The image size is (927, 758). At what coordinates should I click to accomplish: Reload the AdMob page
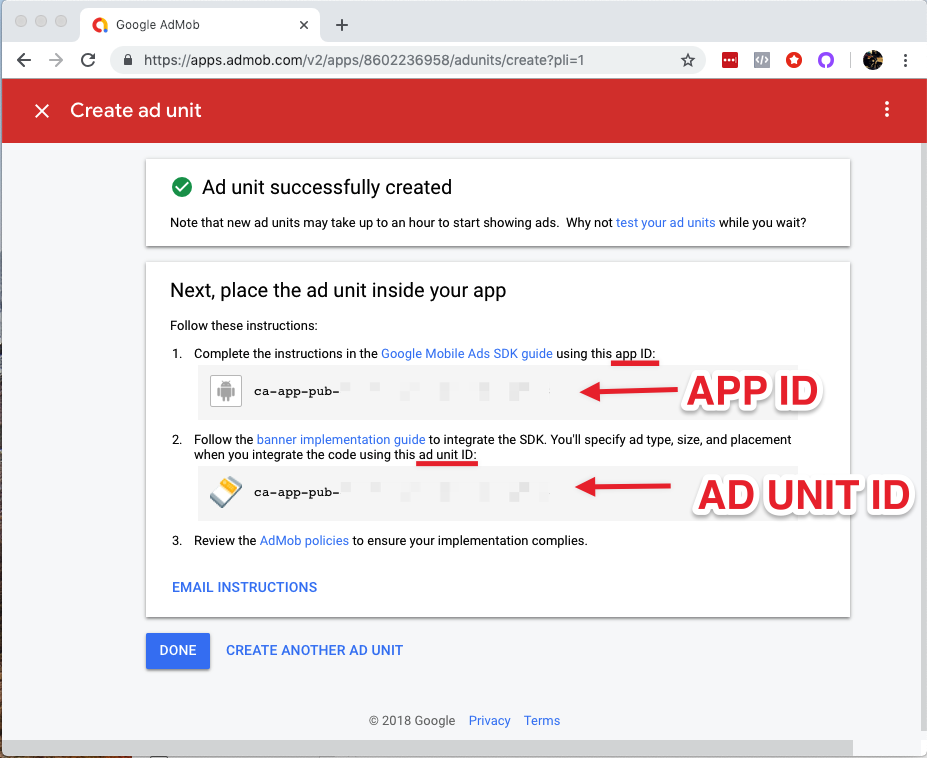[x=88, y=60]
